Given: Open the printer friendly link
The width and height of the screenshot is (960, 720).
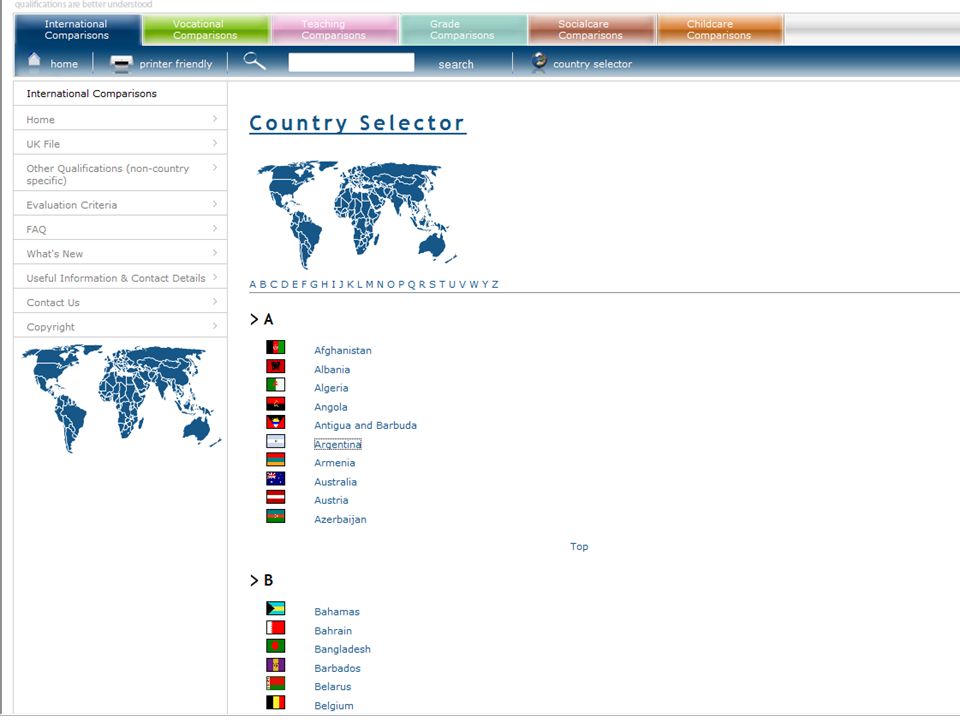Looking at the screenshot, I should 176,64.
